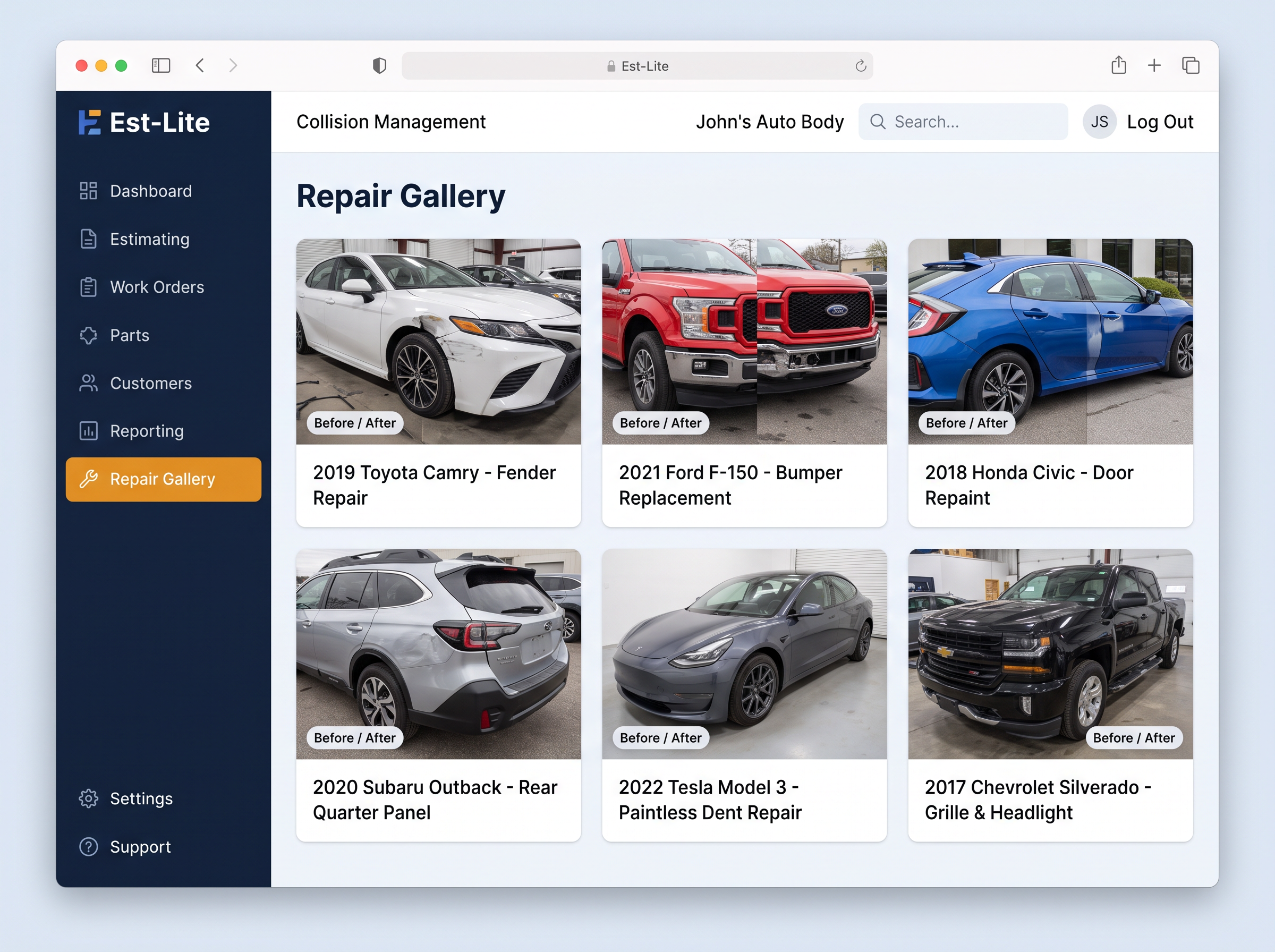Select Parts in the sidebar
1275x952 pixels.
point(163,335)
